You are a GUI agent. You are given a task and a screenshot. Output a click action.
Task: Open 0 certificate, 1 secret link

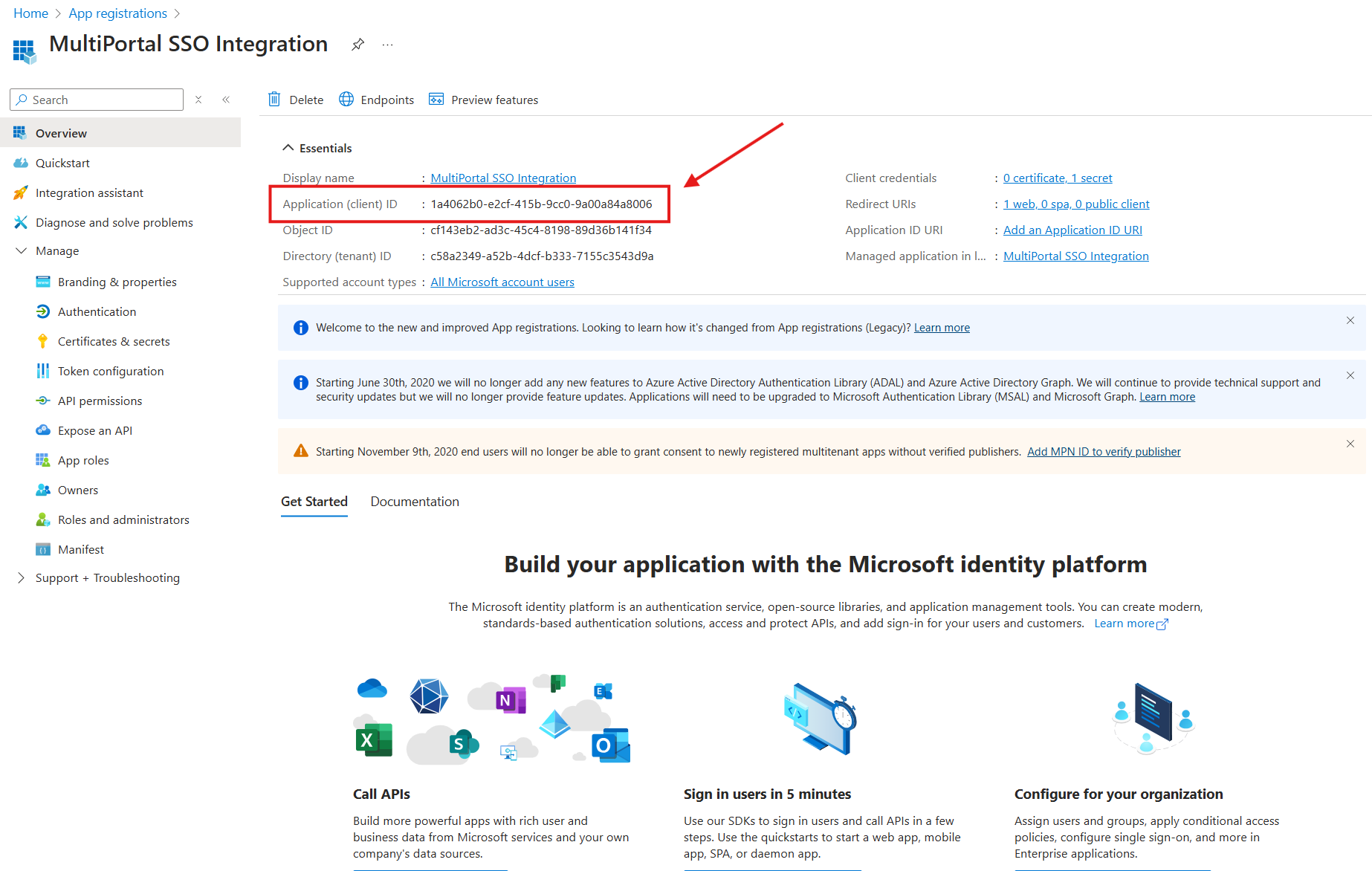point(1058,178)
